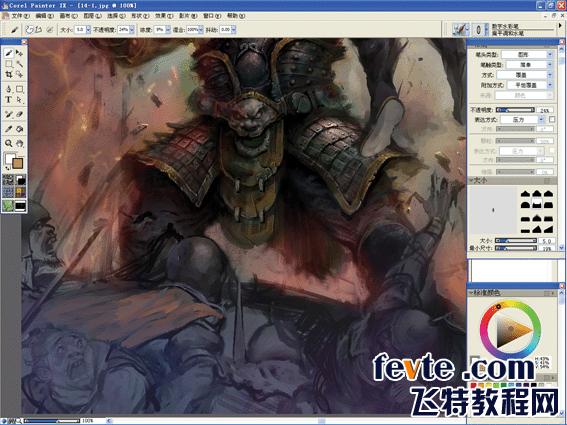Screen dimensions: 567x425
Task: Select the Paint Bucket tool
Action: coord(20,129)
